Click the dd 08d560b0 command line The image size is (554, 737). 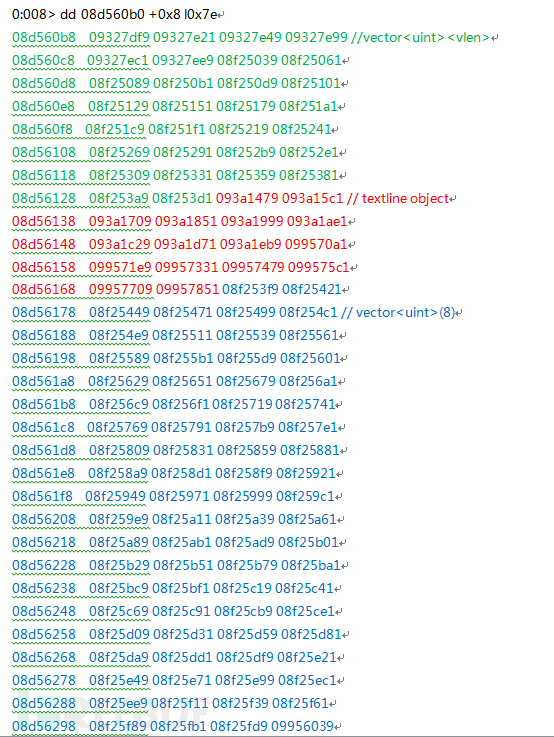[115, 15]
